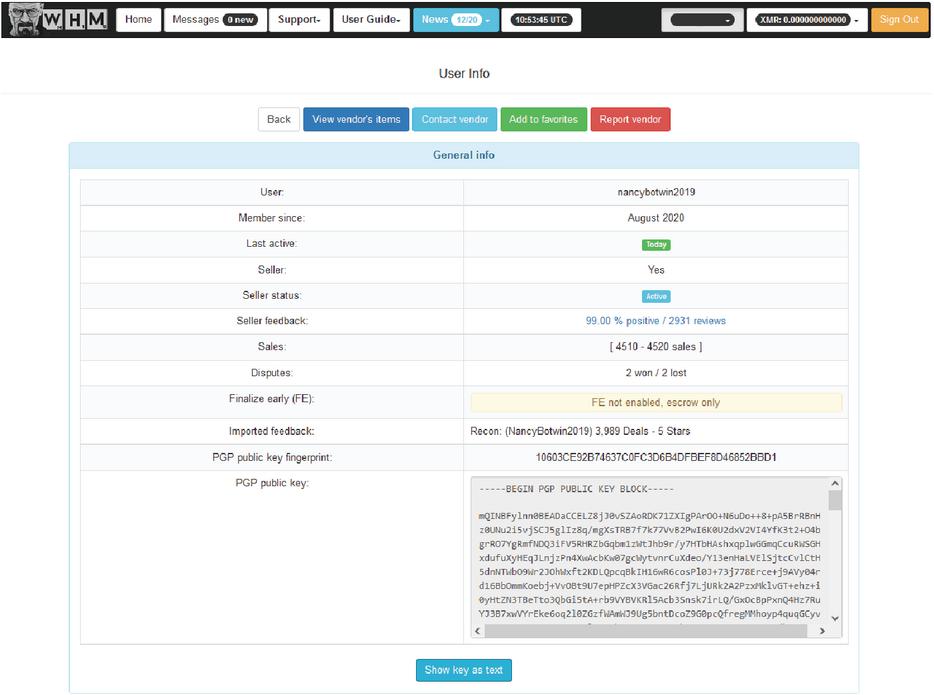Click the vertical scrollbar down arrow in PGP key box
The height and width of the screenshot is (695, 934).
[835, 618]
